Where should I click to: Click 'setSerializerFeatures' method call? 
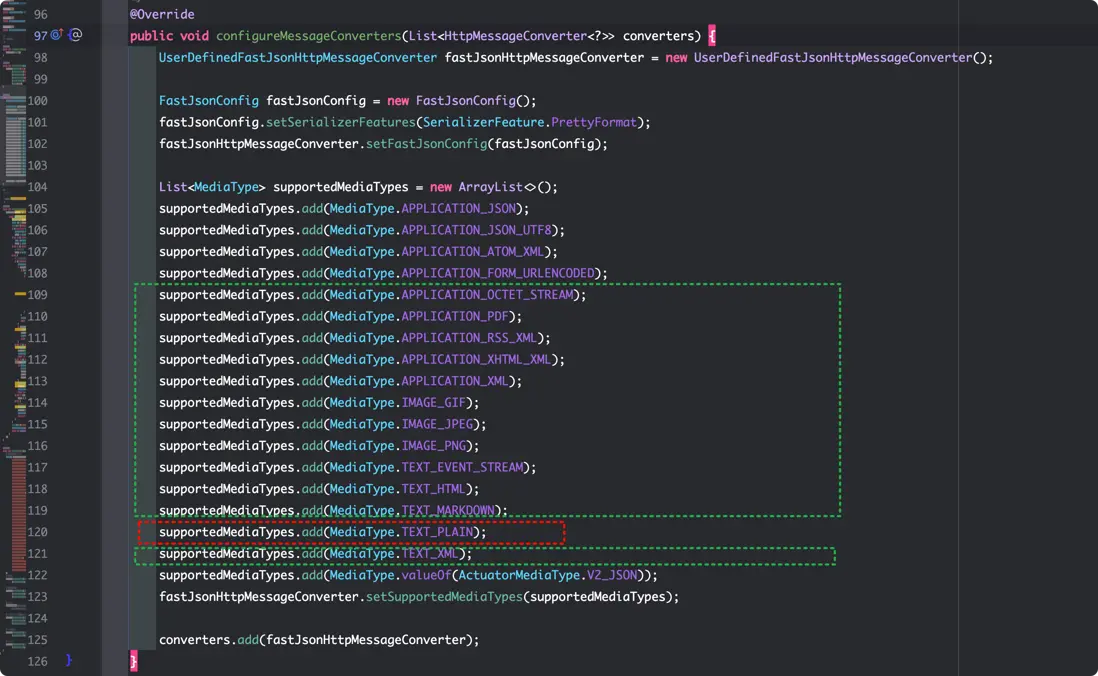pos(340,123)
